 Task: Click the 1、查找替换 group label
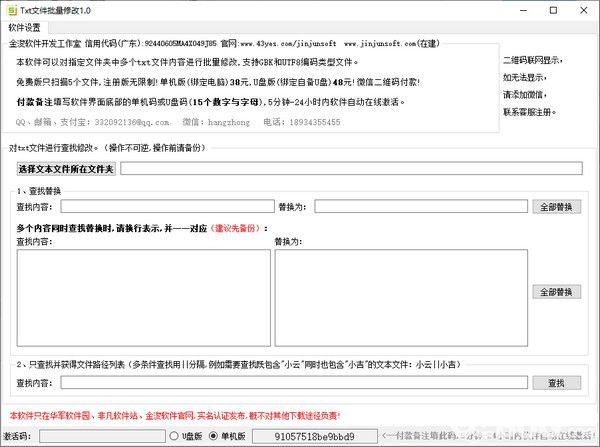39,191
